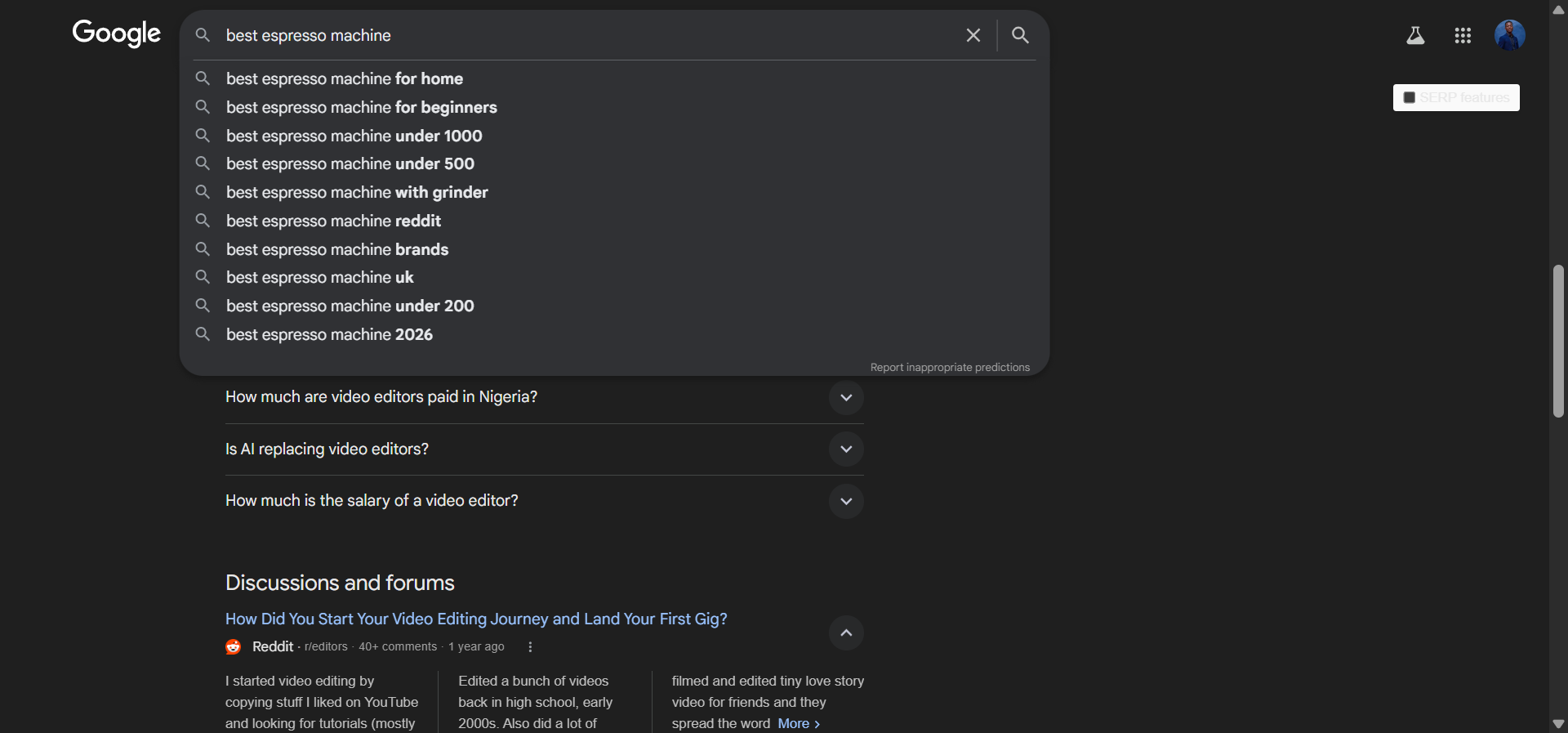This screenshot has height=733, width=1568.
Task: Collapse the Reddit discussion with chevron up
Action: [846, 632]
